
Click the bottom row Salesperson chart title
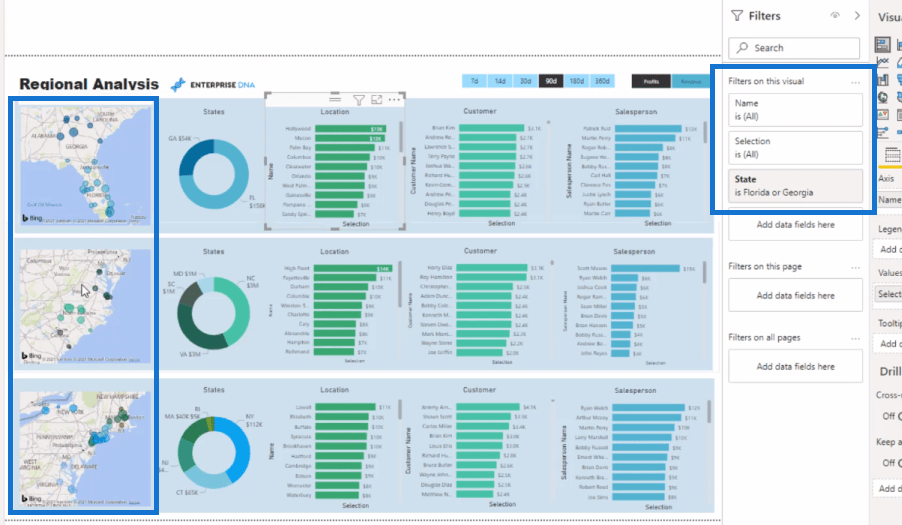coord(635,390)
